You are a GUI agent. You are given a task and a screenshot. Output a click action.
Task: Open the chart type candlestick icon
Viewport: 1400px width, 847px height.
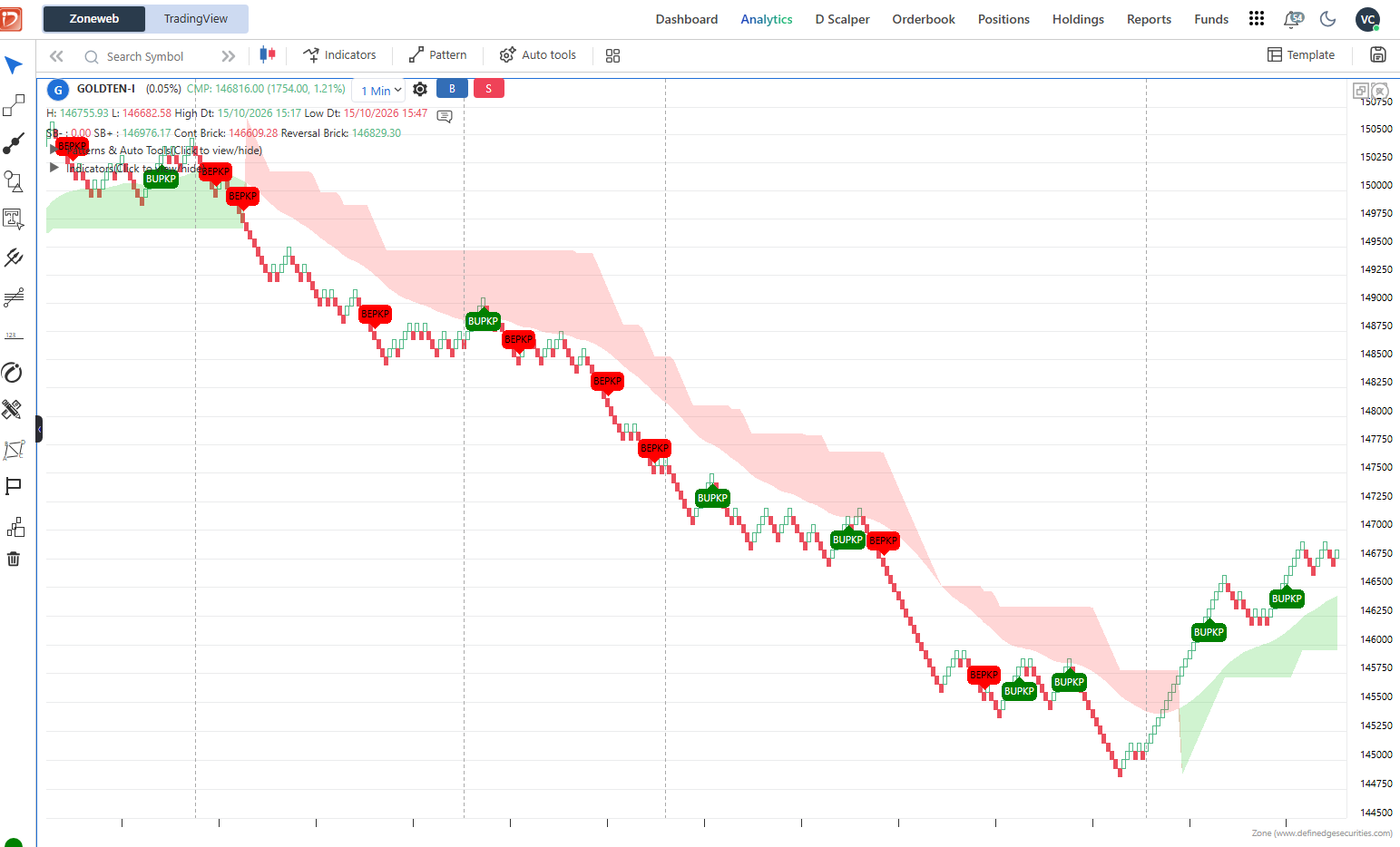click(267, 55)
